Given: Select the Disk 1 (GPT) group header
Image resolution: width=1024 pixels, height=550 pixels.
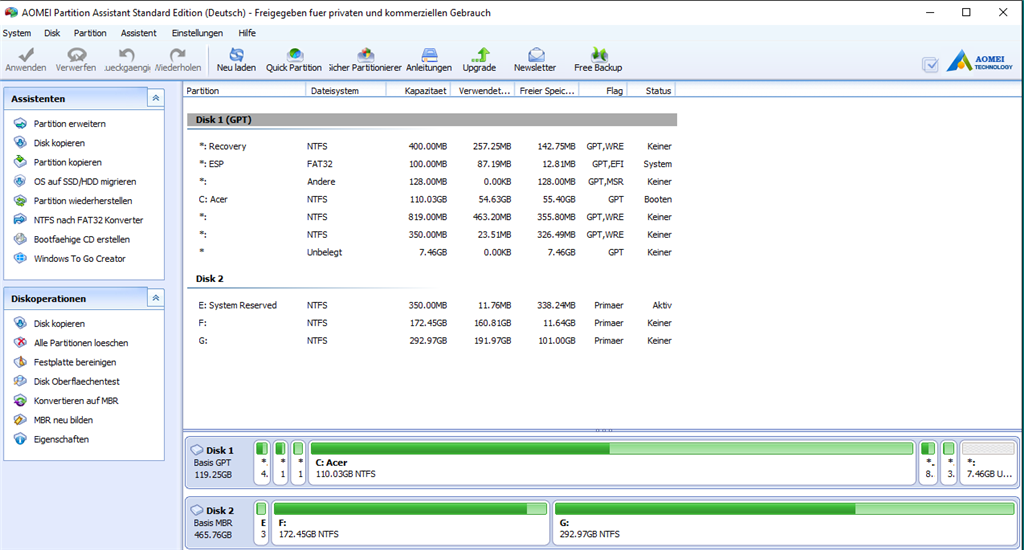Looking at the screenshot, I should click(x=432, y=120).
